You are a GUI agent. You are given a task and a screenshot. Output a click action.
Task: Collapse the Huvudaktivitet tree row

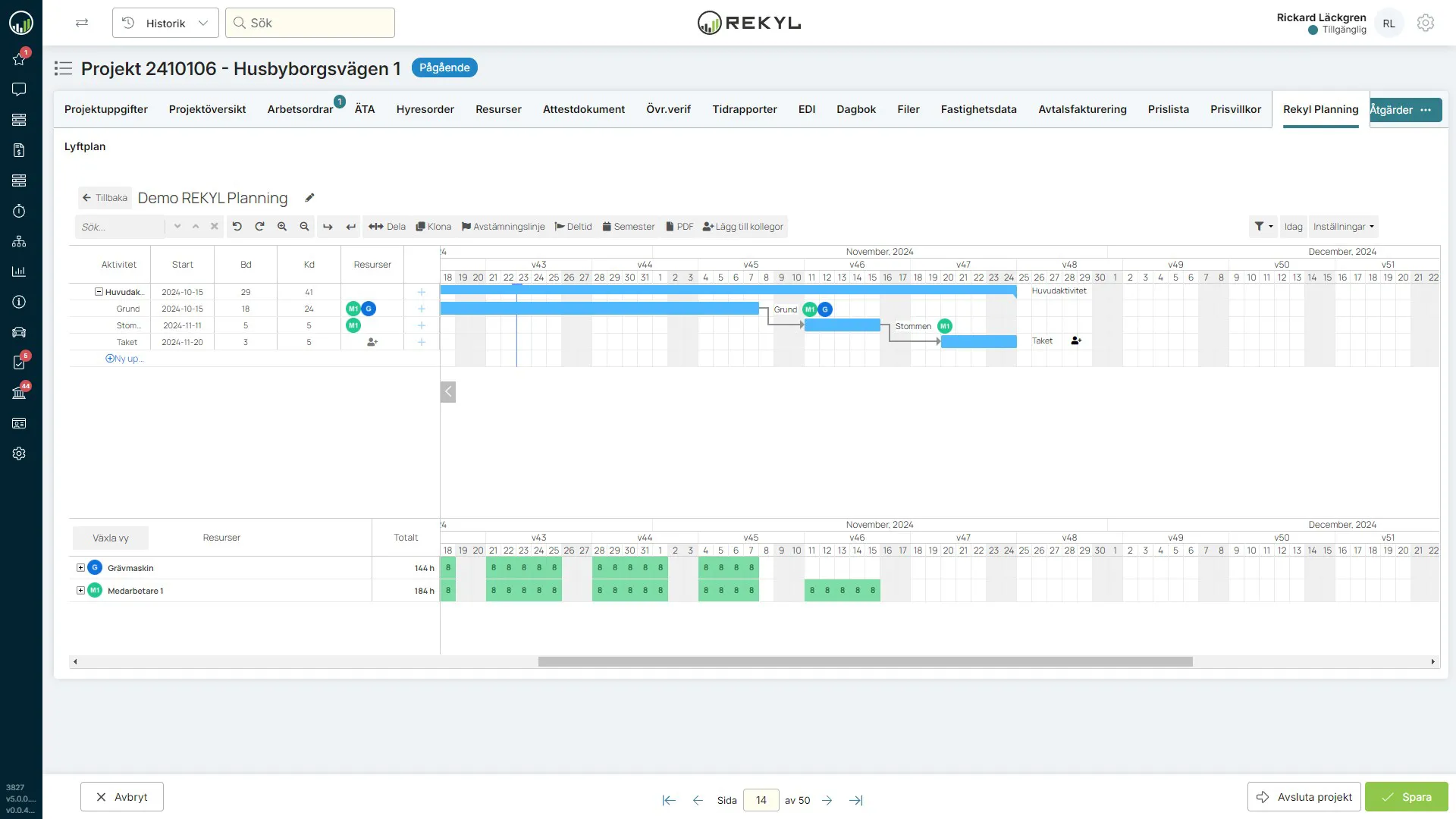(x=99, y=292)
